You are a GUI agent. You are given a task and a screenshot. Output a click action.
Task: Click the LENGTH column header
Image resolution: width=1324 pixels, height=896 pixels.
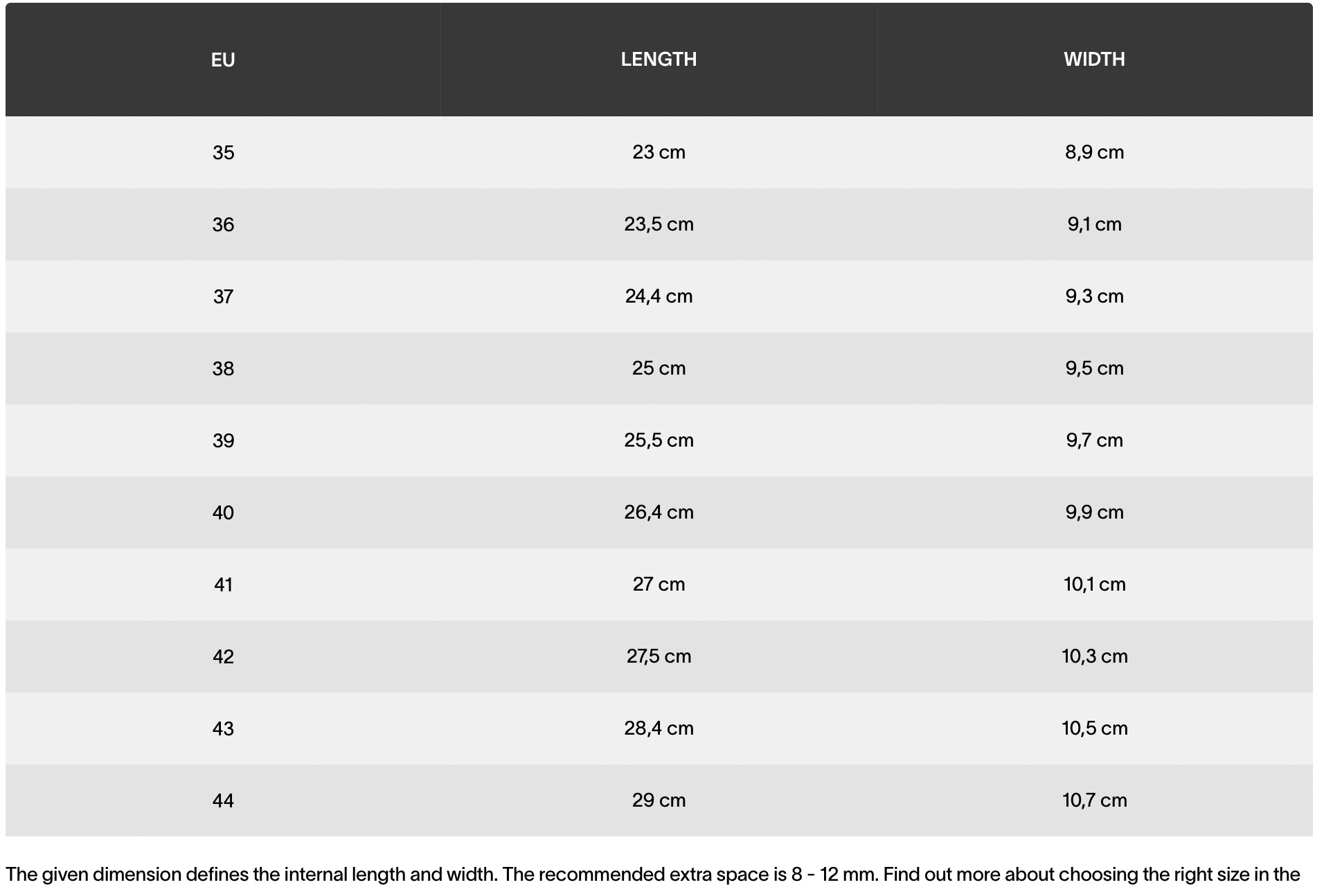point(659,60)
